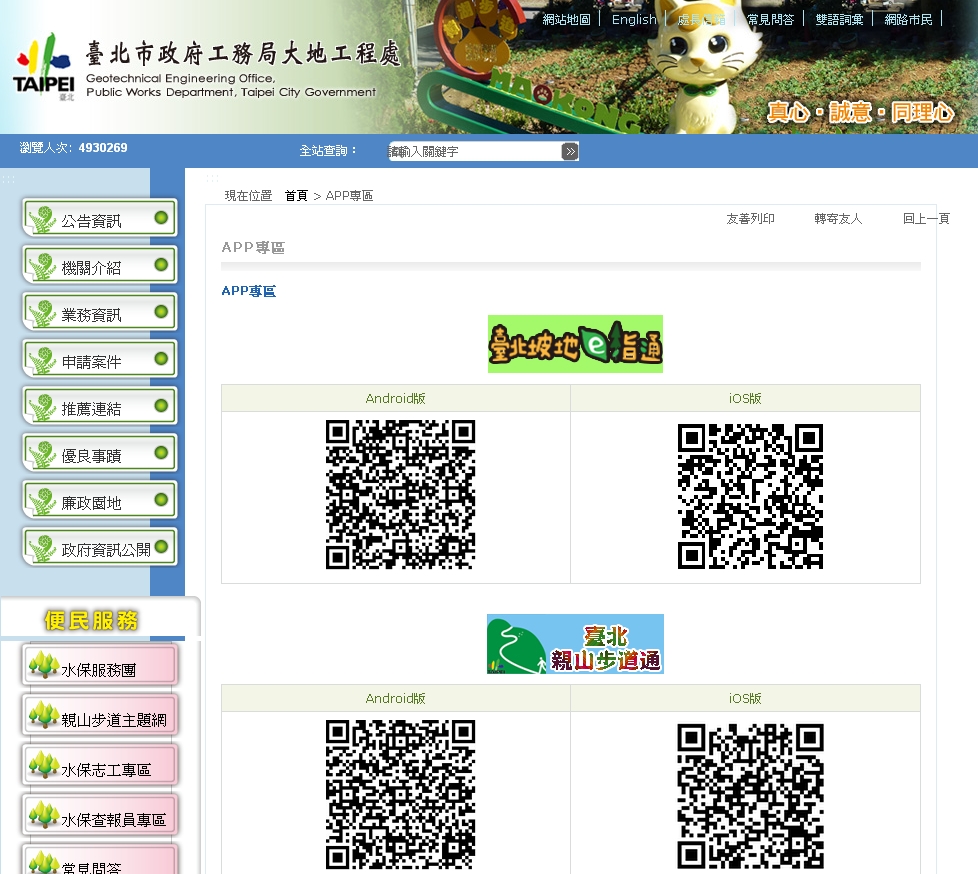Focus the keyword search input field
The image size is (978, 874).
475,151
